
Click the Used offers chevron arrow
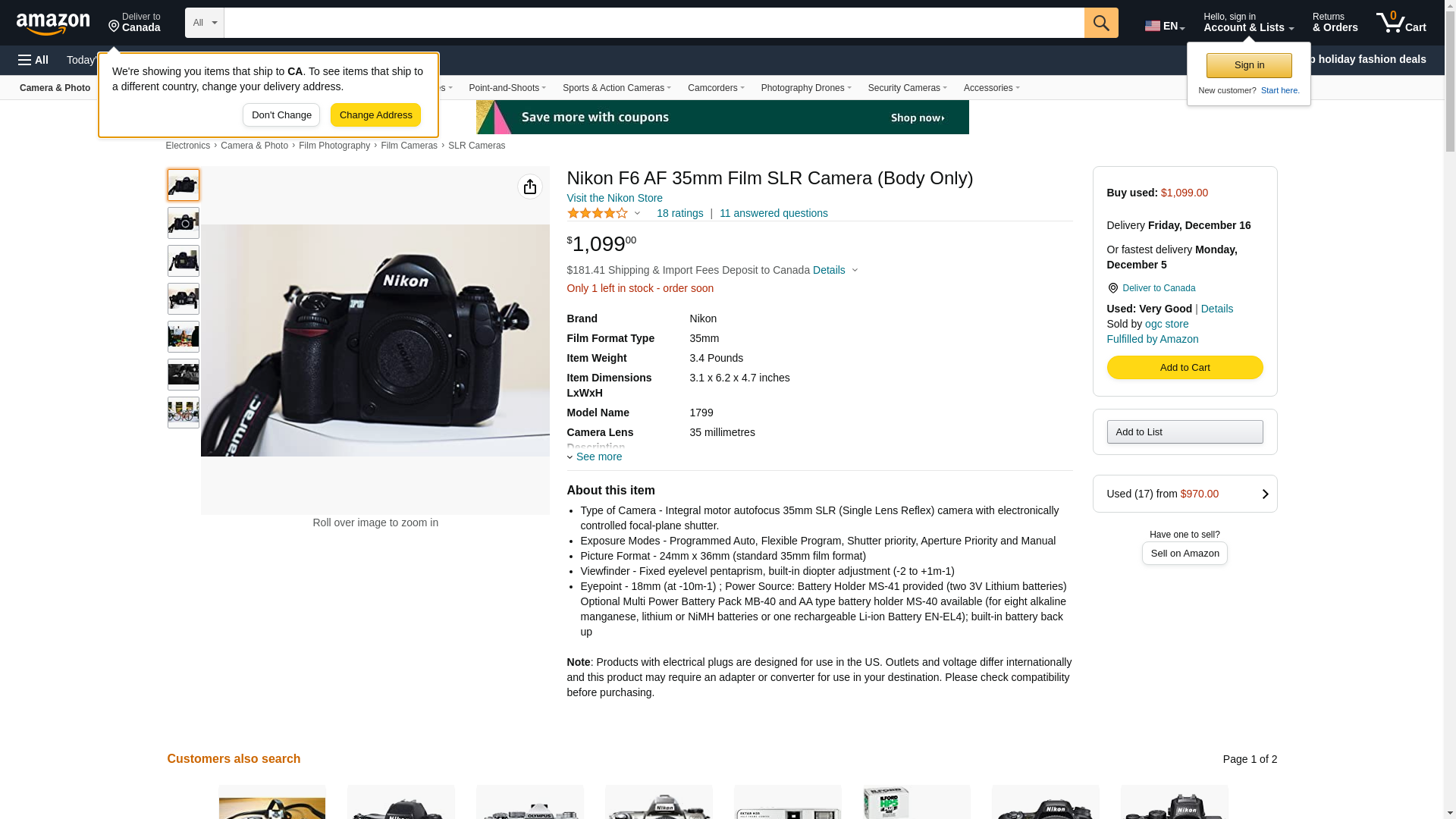1264,494
